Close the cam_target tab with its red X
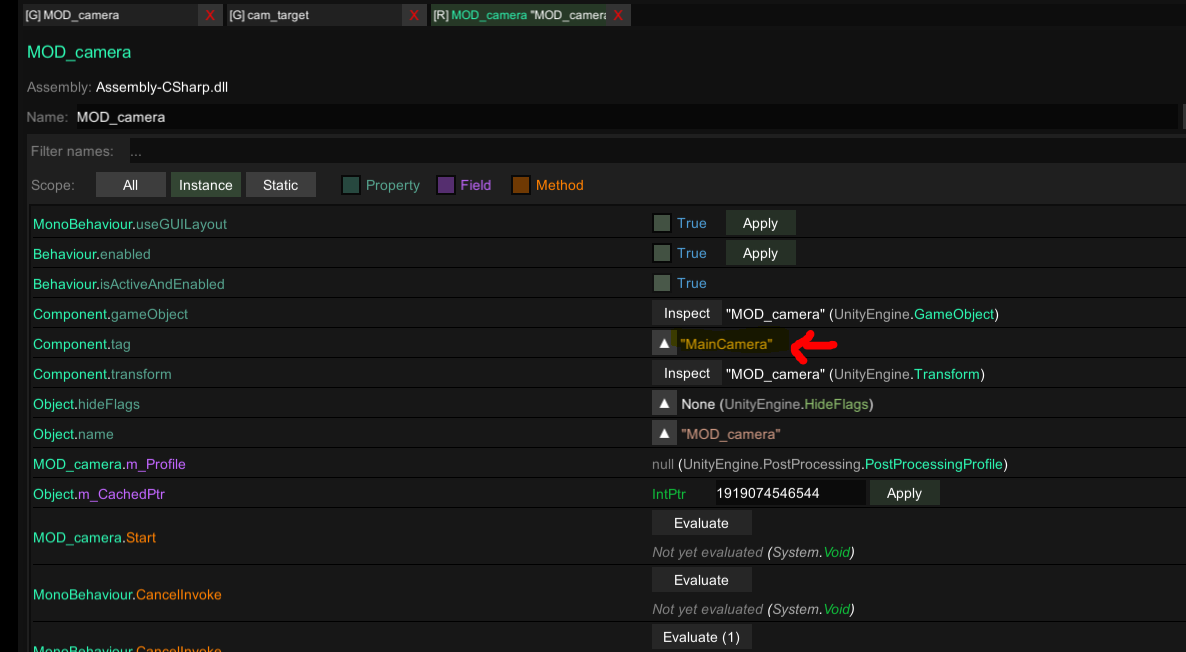 413,15
